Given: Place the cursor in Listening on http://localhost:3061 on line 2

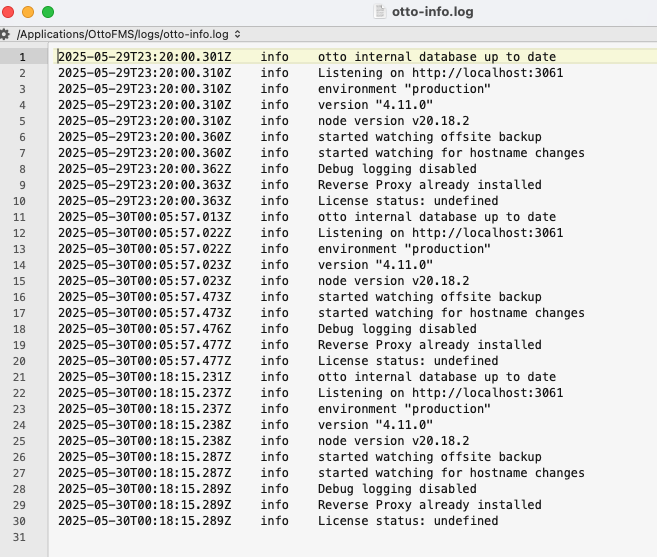Looking at the screenshot, I should (x=440, y=73).
